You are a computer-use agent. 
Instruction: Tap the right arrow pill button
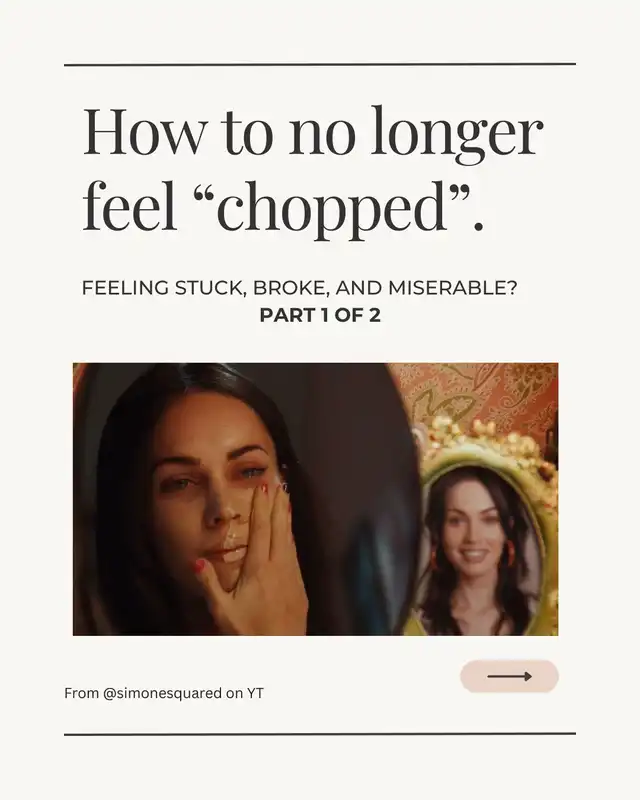509,676
